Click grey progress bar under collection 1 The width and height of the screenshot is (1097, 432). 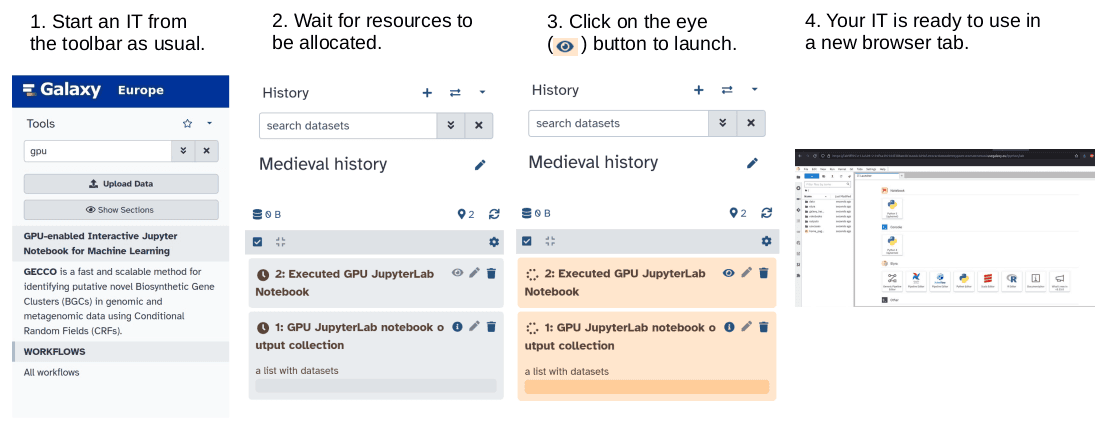pos(376,386)
